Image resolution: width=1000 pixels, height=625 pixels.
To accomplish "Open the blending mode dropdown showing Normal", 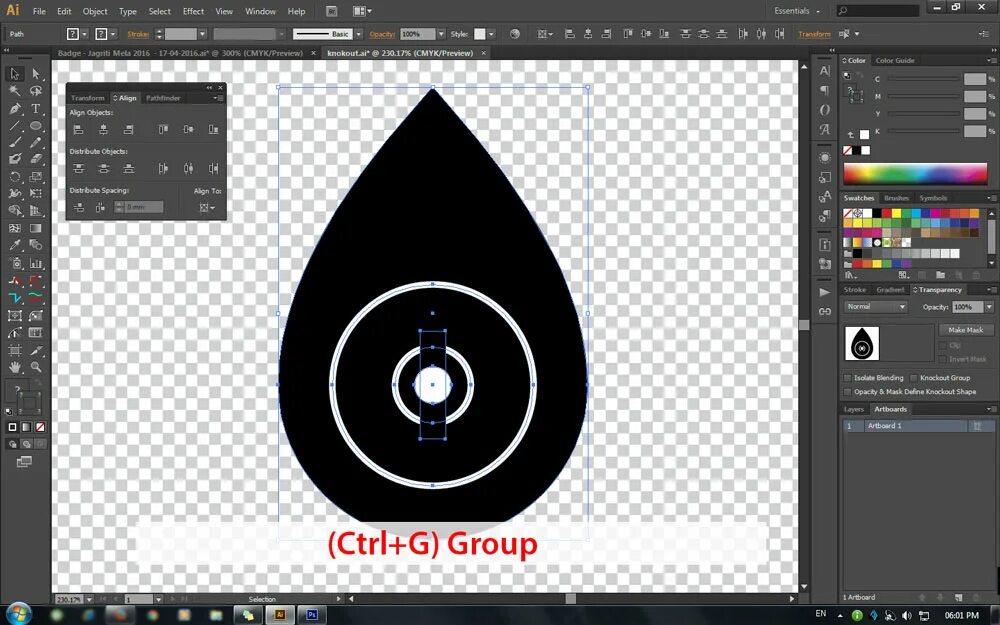I will click(x=875, y=307).
